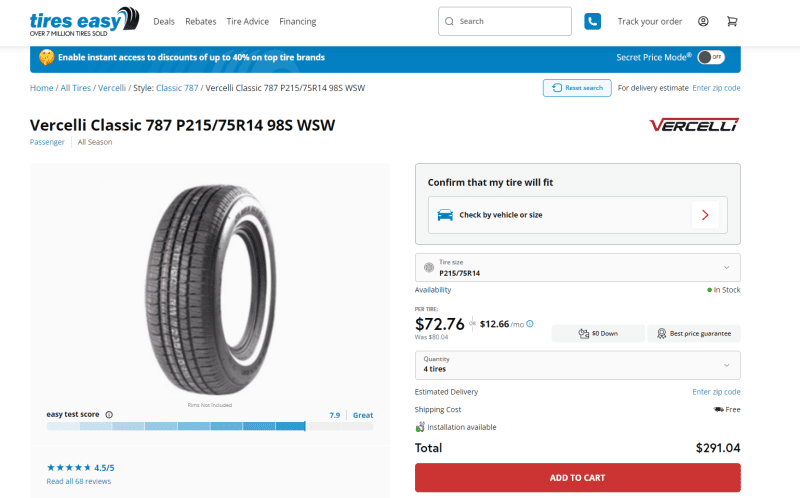Viewport: 800px width, 498px height.
Task: Open the user account icon
Action: (703, 21)
